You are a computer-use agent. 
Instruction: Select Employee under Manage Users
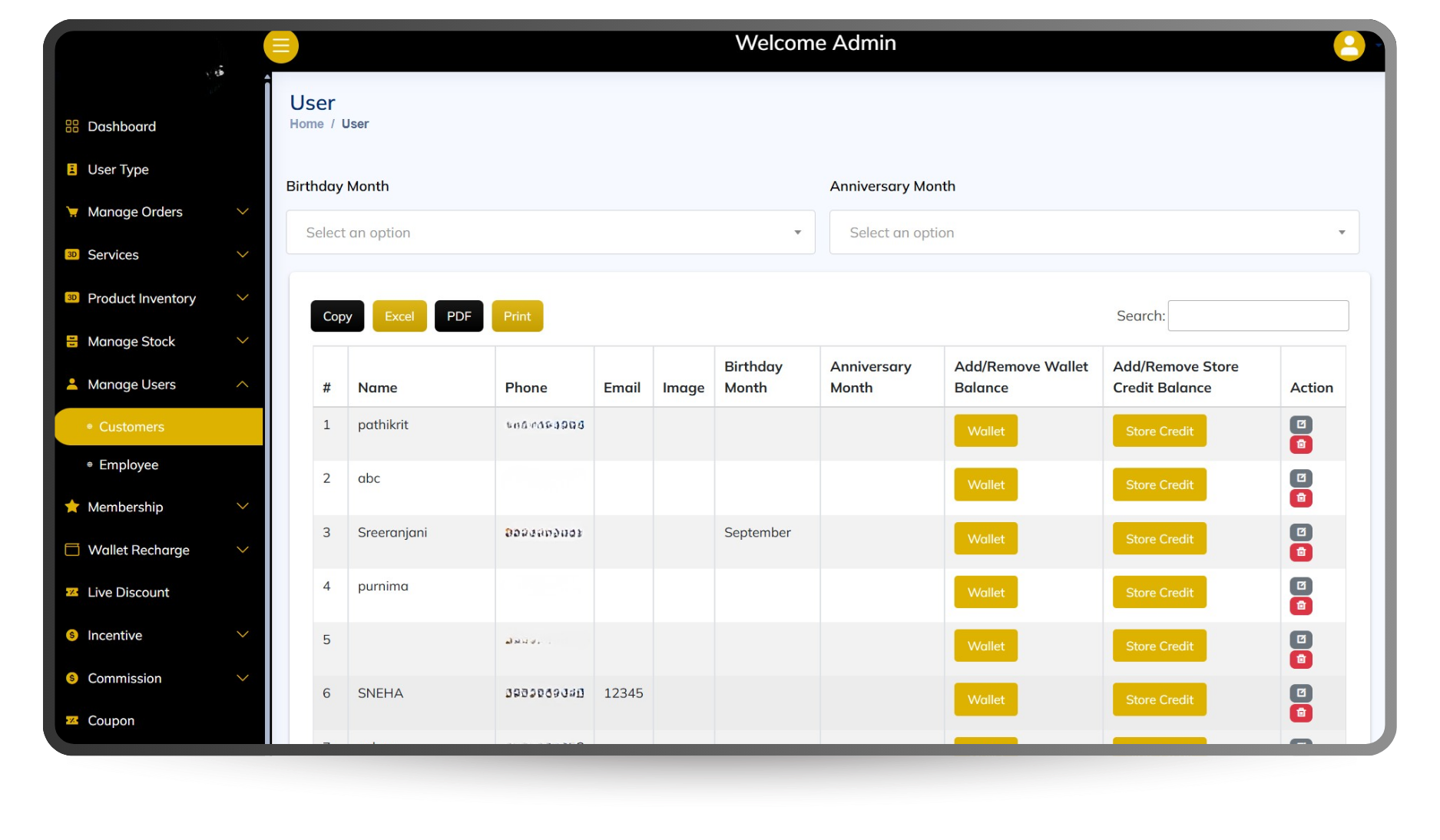[x=128, y=465]
